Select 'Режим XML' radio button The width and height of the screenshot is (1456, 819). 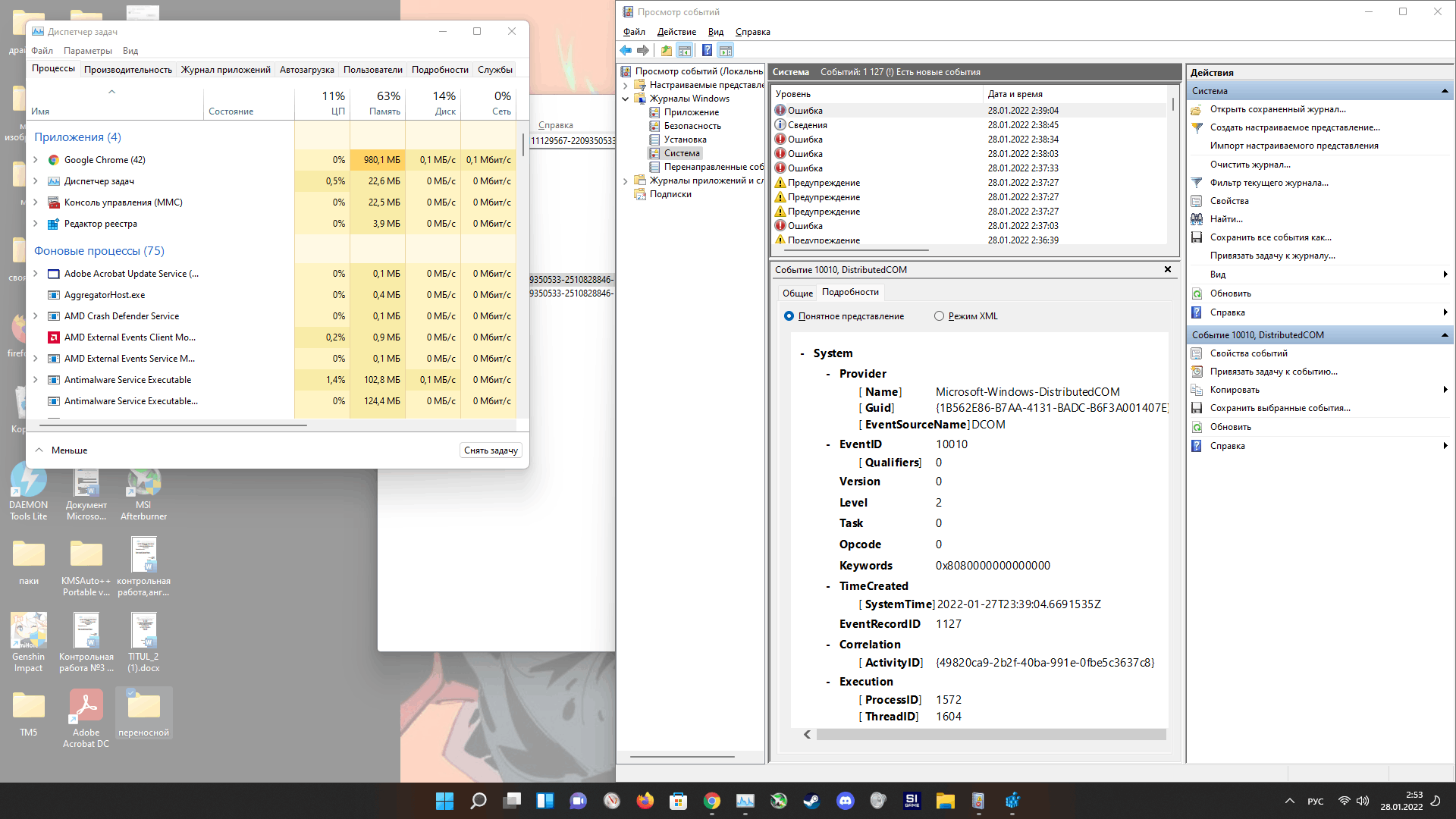tap(940, 316)
